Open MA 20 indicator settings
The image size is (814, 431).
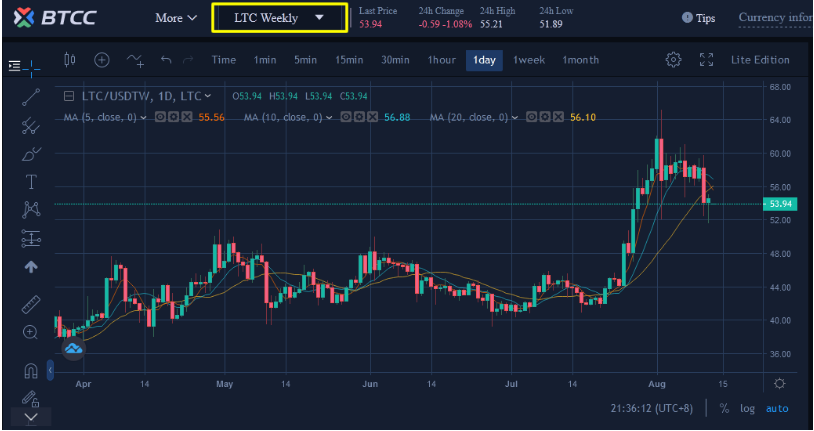coord(545,117)
